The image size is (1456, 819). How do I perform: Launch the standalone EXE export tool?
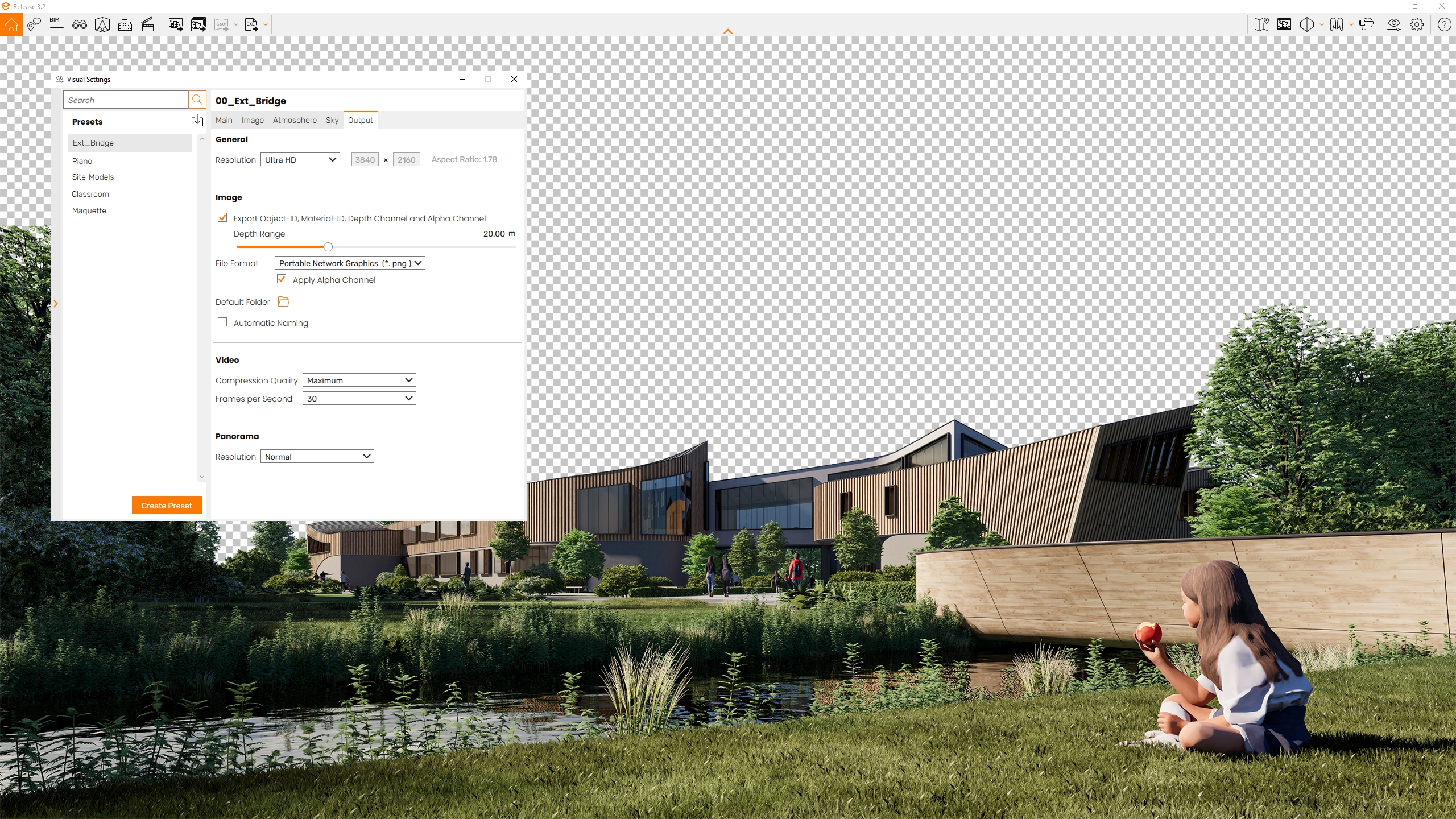tap(251, 24)
